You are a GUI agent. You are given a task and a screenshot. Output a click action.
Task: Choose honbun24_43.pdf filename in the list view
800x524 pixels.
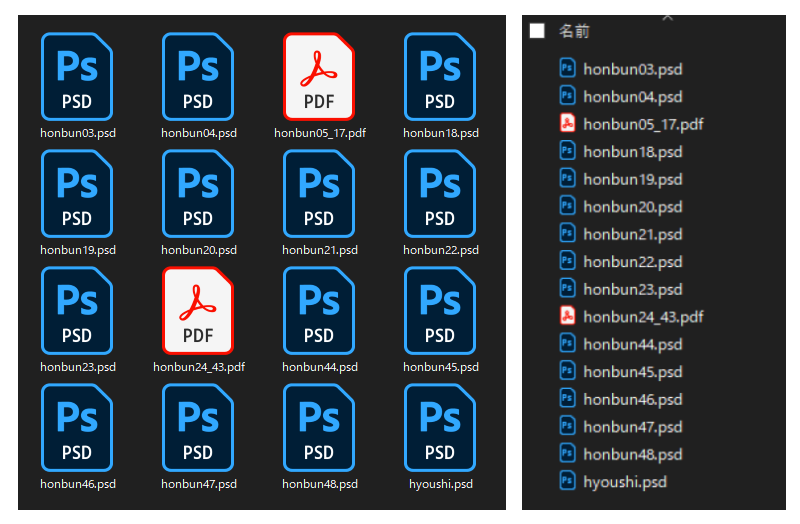(x=643, y=317)
